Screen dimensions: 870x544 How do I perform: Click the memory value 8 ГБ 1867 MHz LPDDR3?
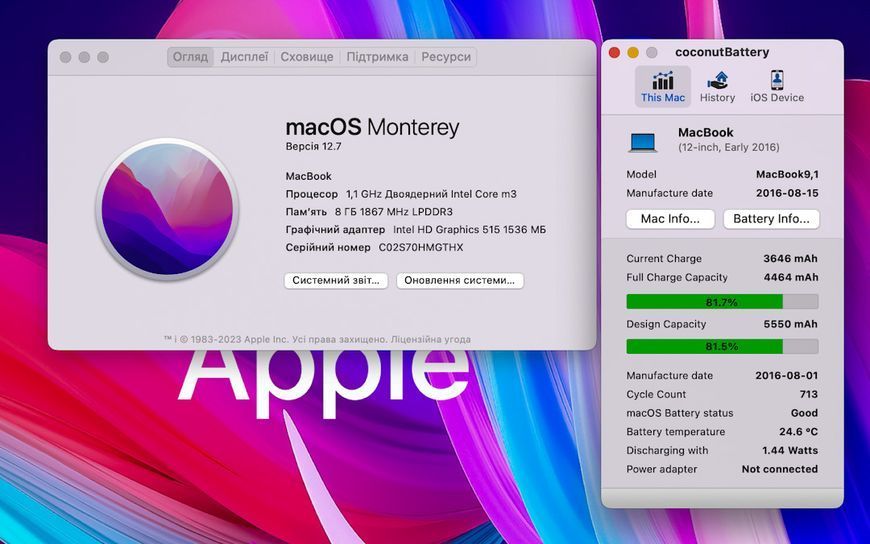(393, 212)
